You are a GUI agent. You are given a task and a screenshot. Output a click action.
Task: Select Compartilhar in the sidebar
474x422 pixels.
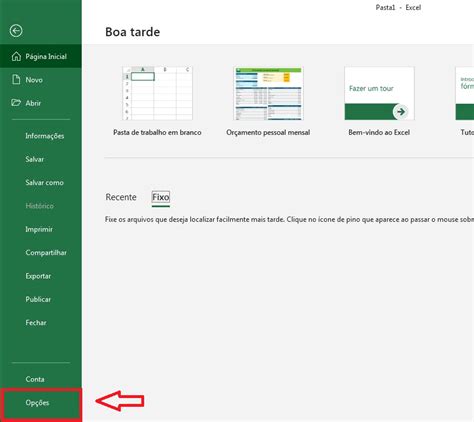pyautogui.click(x=41, y=252)
